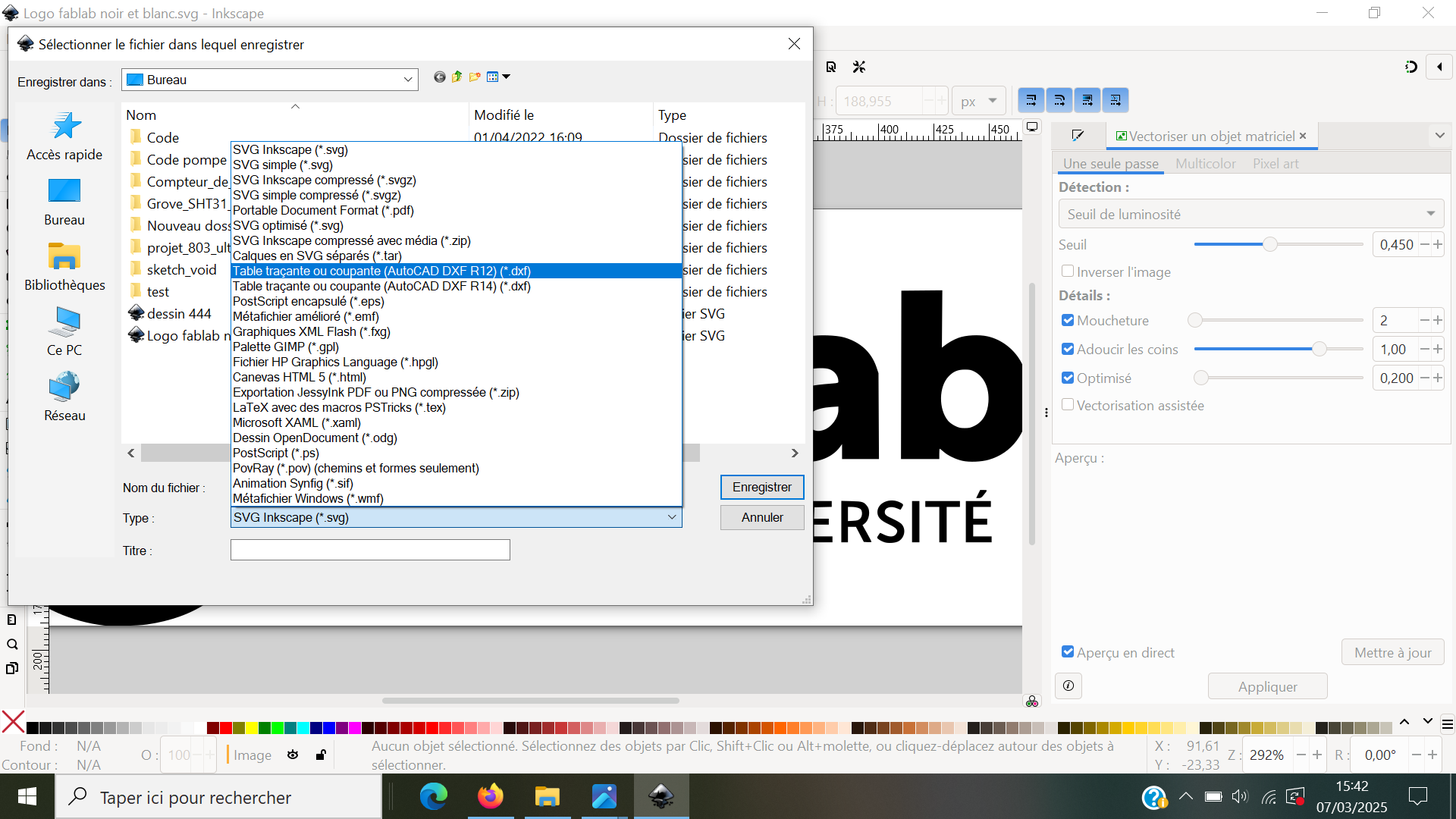Open preferences wrench icon in Inkscape toolbar

(x=858, y=67)
